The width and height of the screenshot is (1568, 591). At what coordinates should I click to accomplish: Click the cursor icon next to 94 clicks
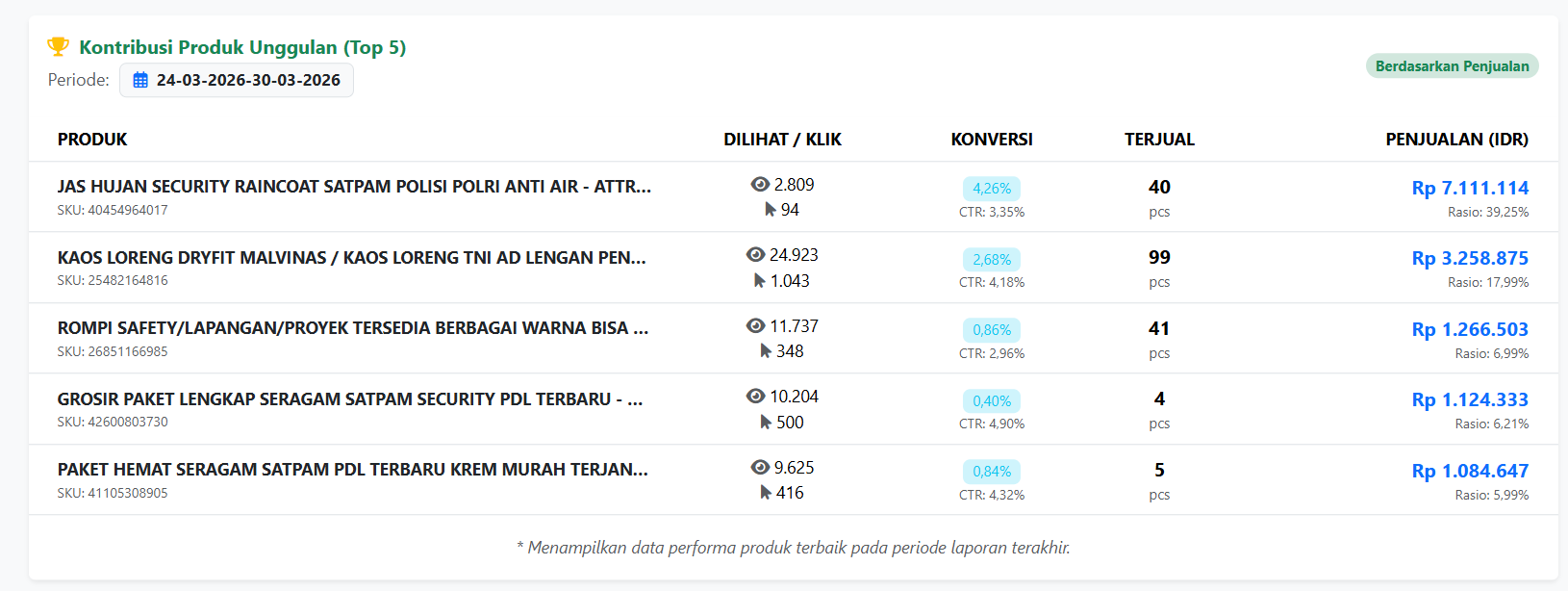(x=770, y=210)
